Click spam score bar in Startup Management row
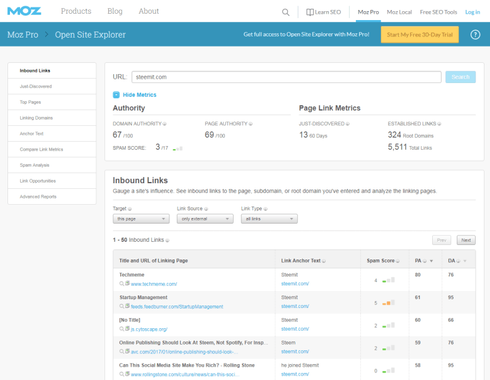 (388, 303)
